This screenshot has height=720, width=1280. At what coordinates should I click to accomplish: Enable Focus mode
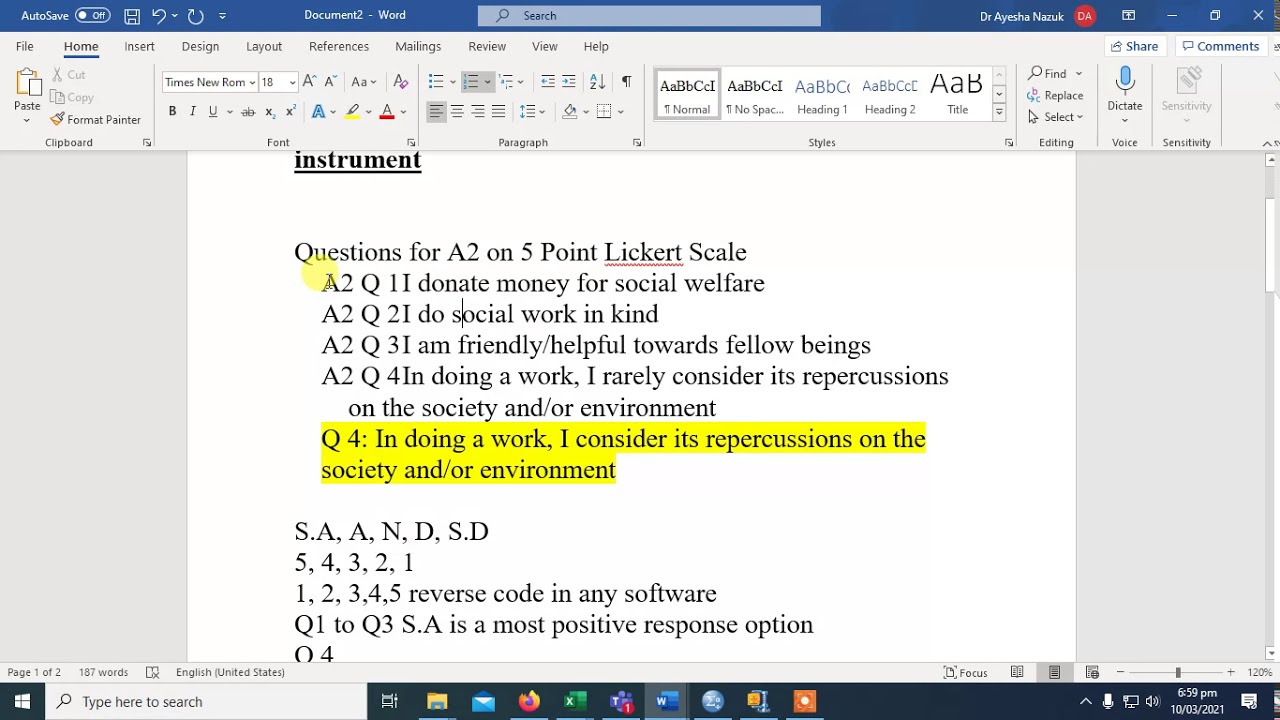(966, 672)
